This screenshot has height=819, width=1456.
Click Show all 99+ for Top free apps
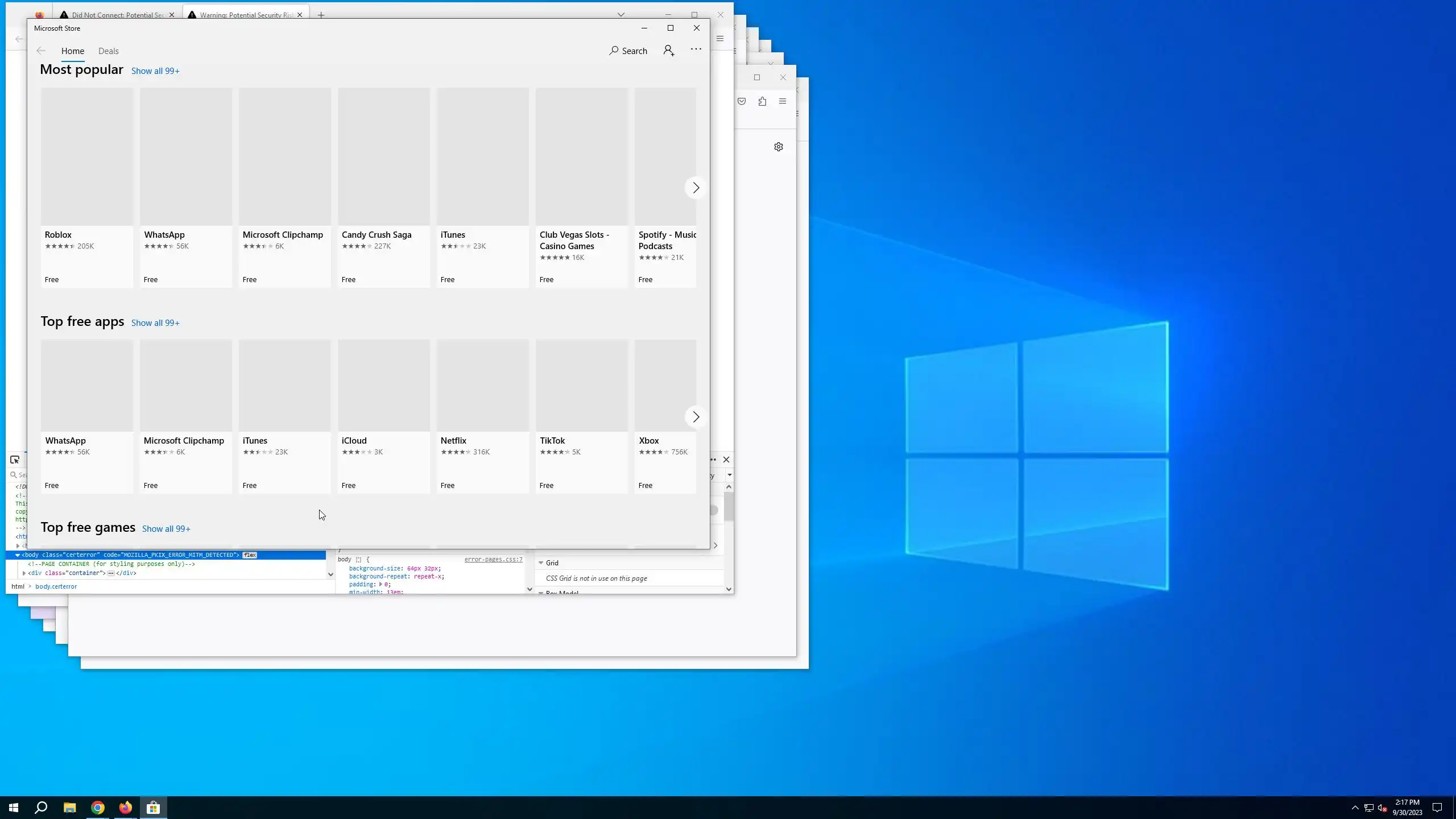click(155, 323)
